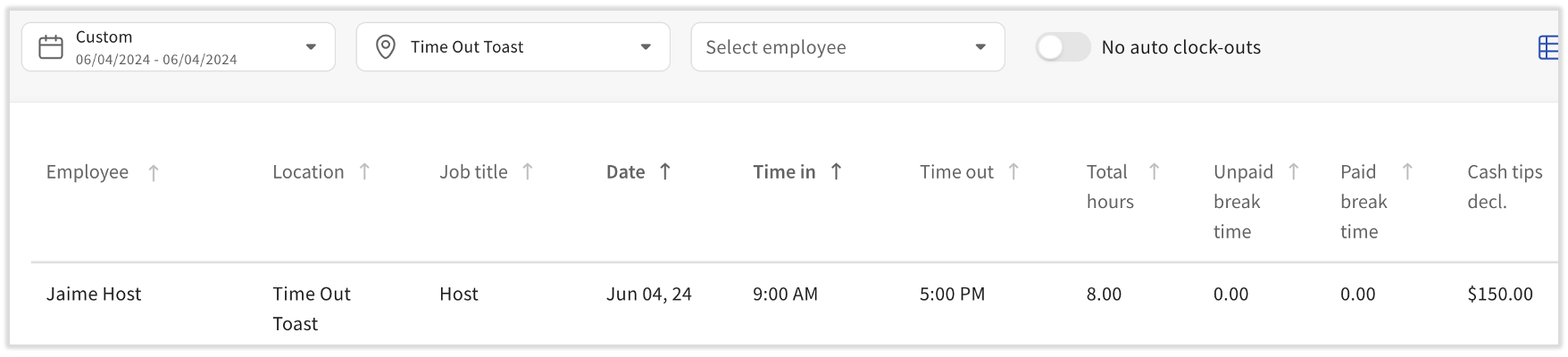Expand the Time Out Toast location dropdown
The image size is (1568, 357).
pos(646,47)
